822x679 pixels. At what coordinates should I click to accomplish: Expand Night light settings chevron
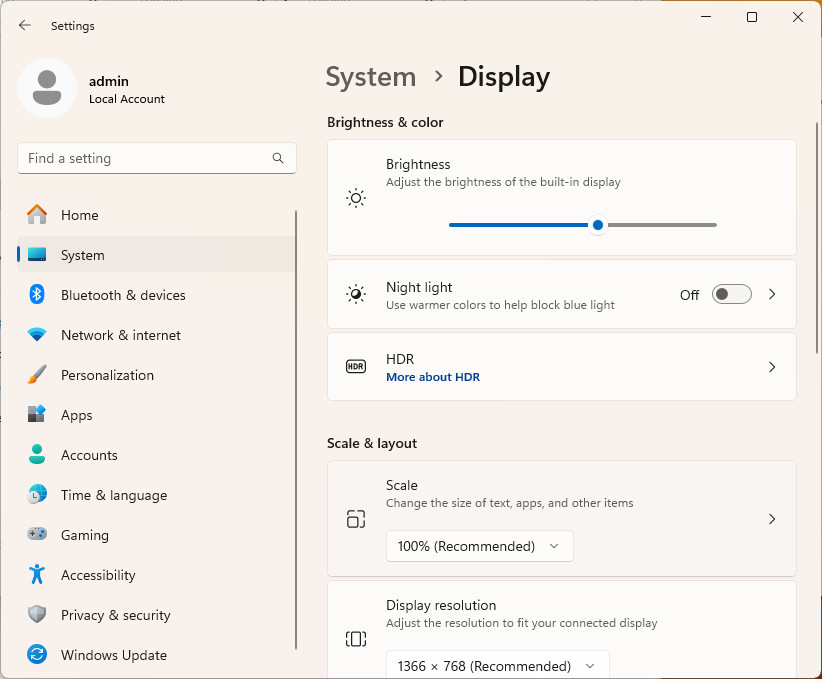tap(772, 294)
